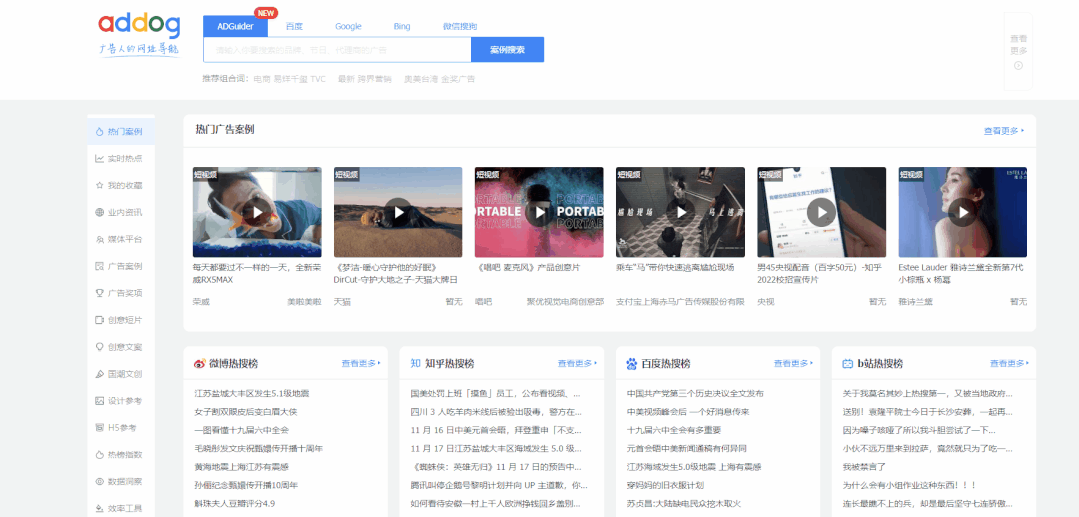The width and height of the screenshot is (1079, 517).
Task: Open 一图看懂十九届六中全会 trending item
Action: pyautogui.click(x=242, y=430)
